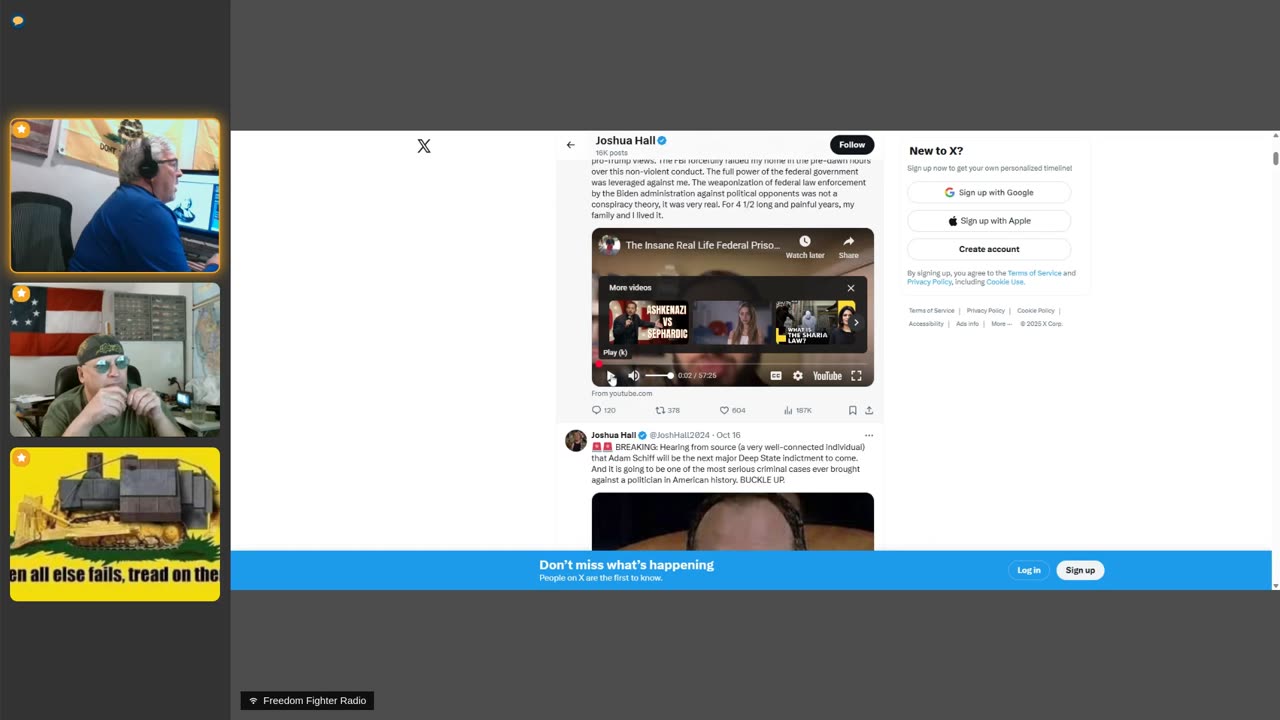Screen dimensions: 1280x720
Task: Show next suggested videos with chevron arrow
Action: (856, 322)
